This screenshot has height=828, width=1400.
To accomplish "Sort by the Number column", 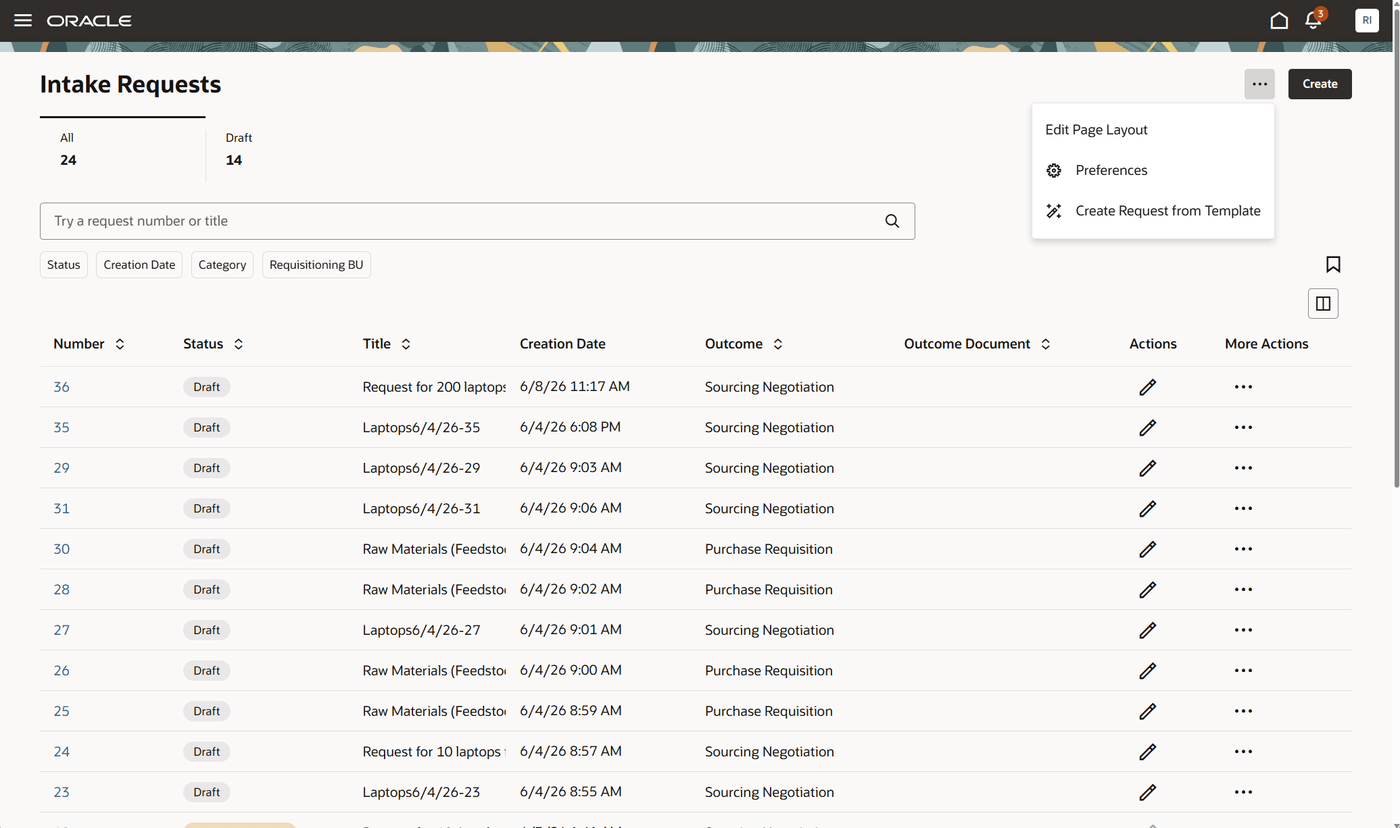I will coord(120,344).
